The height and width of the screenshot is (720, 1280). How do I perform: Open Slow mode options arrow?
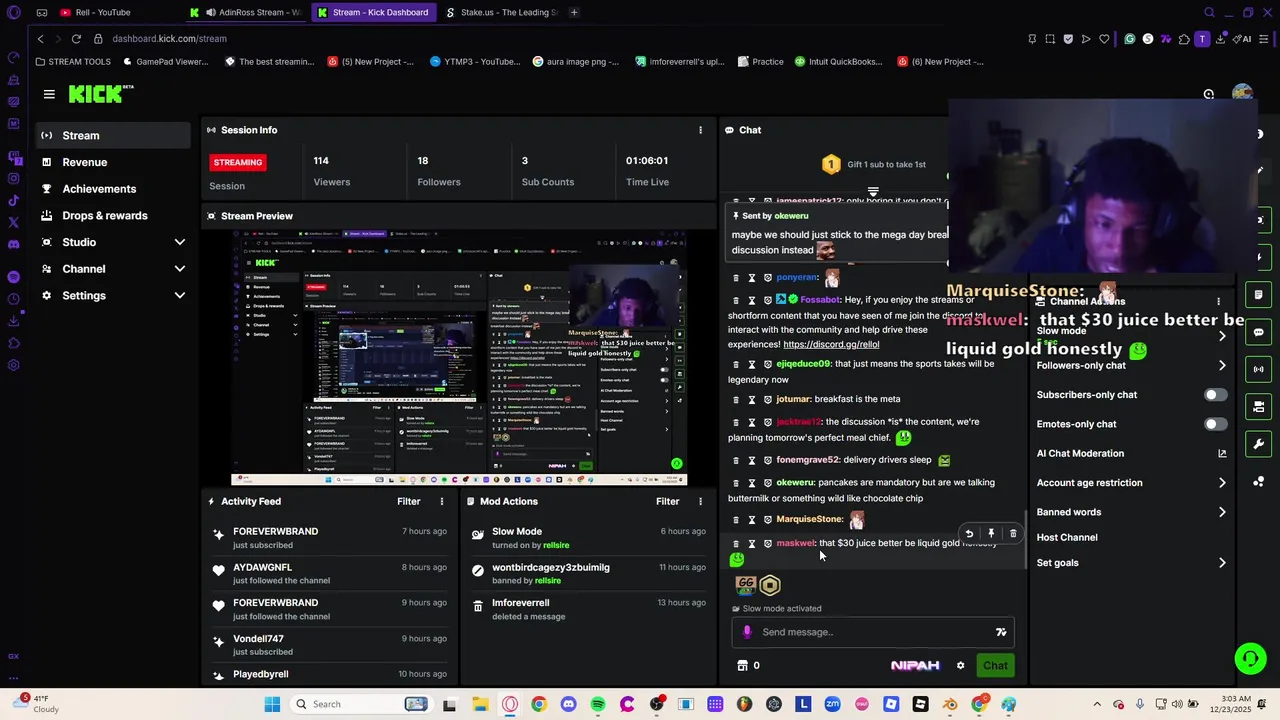[x=1222, y=336]
